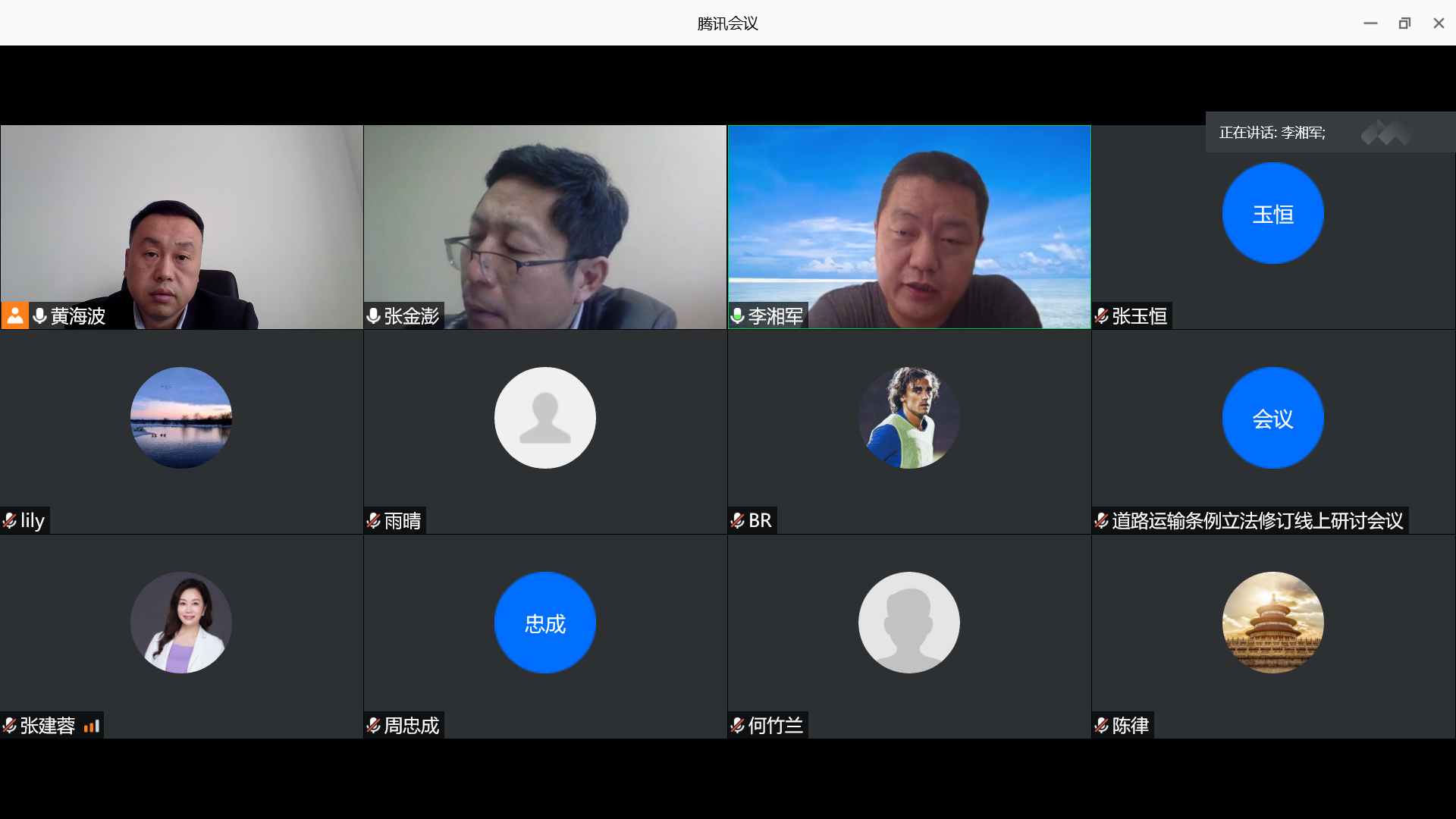
Task: Click muted mic icon next to 何竹兰
Action: pyautogui.click(x=737, y=726)
